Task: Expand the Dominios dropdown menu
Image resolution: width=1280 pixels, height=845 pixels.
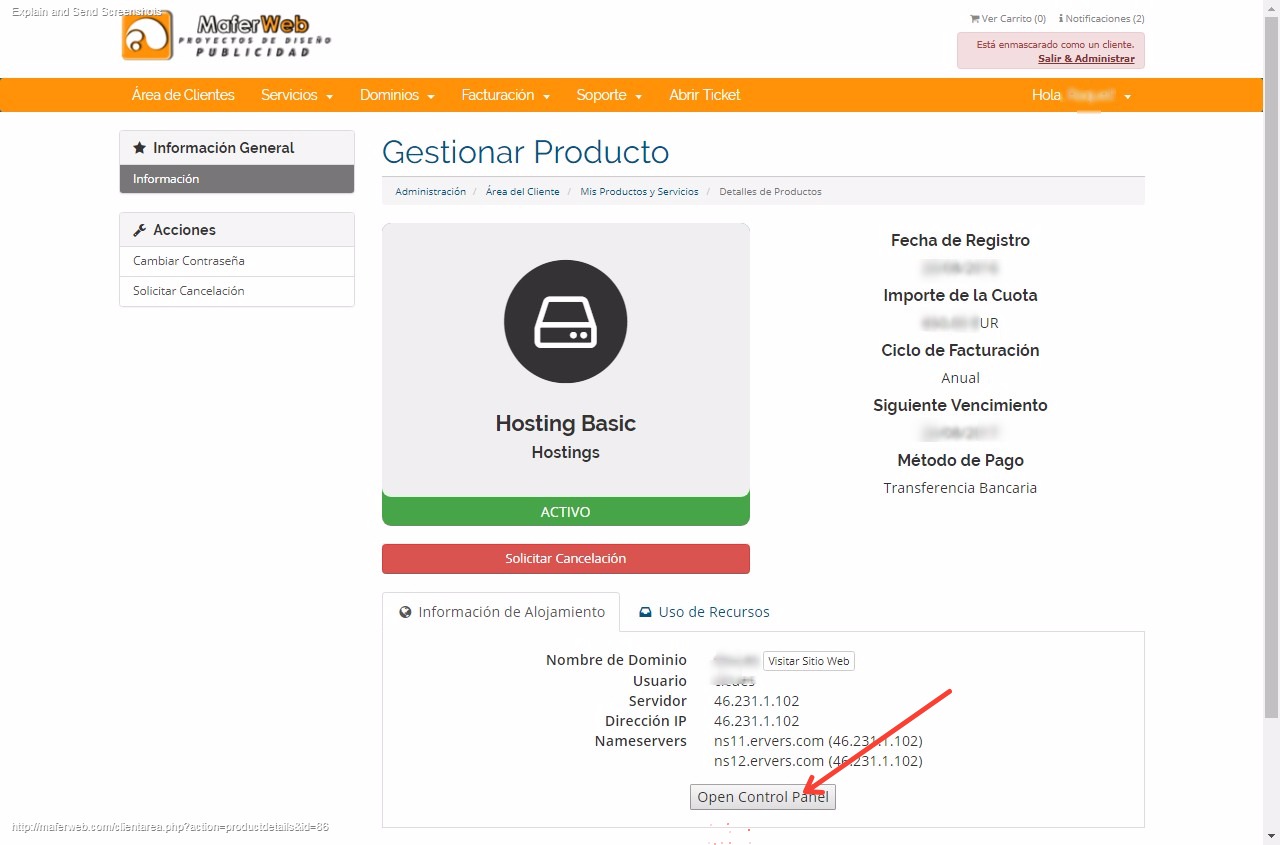Action: pos(397,95)
